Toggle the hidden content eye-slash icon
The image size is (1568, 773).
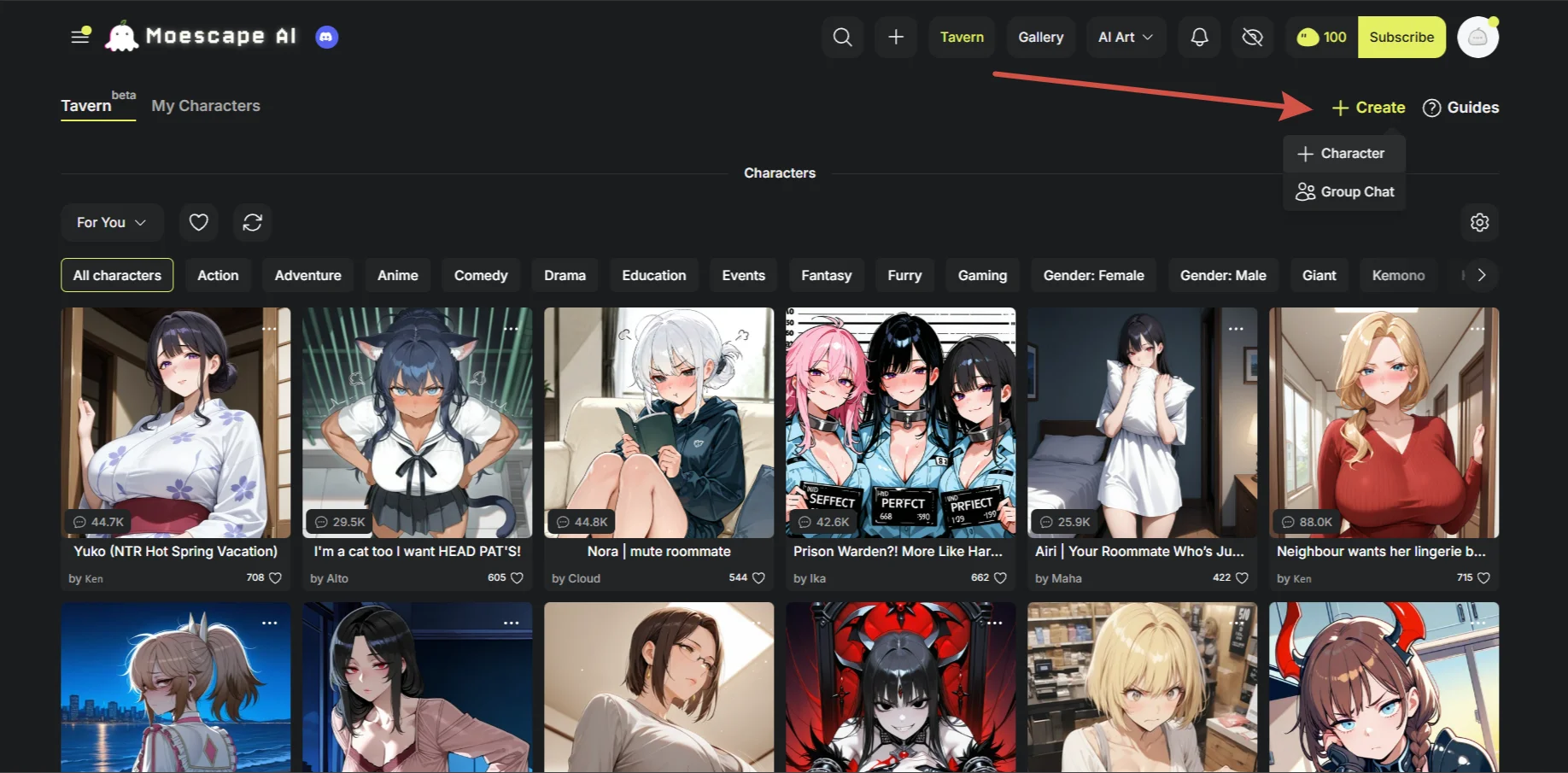(1253, 37)
